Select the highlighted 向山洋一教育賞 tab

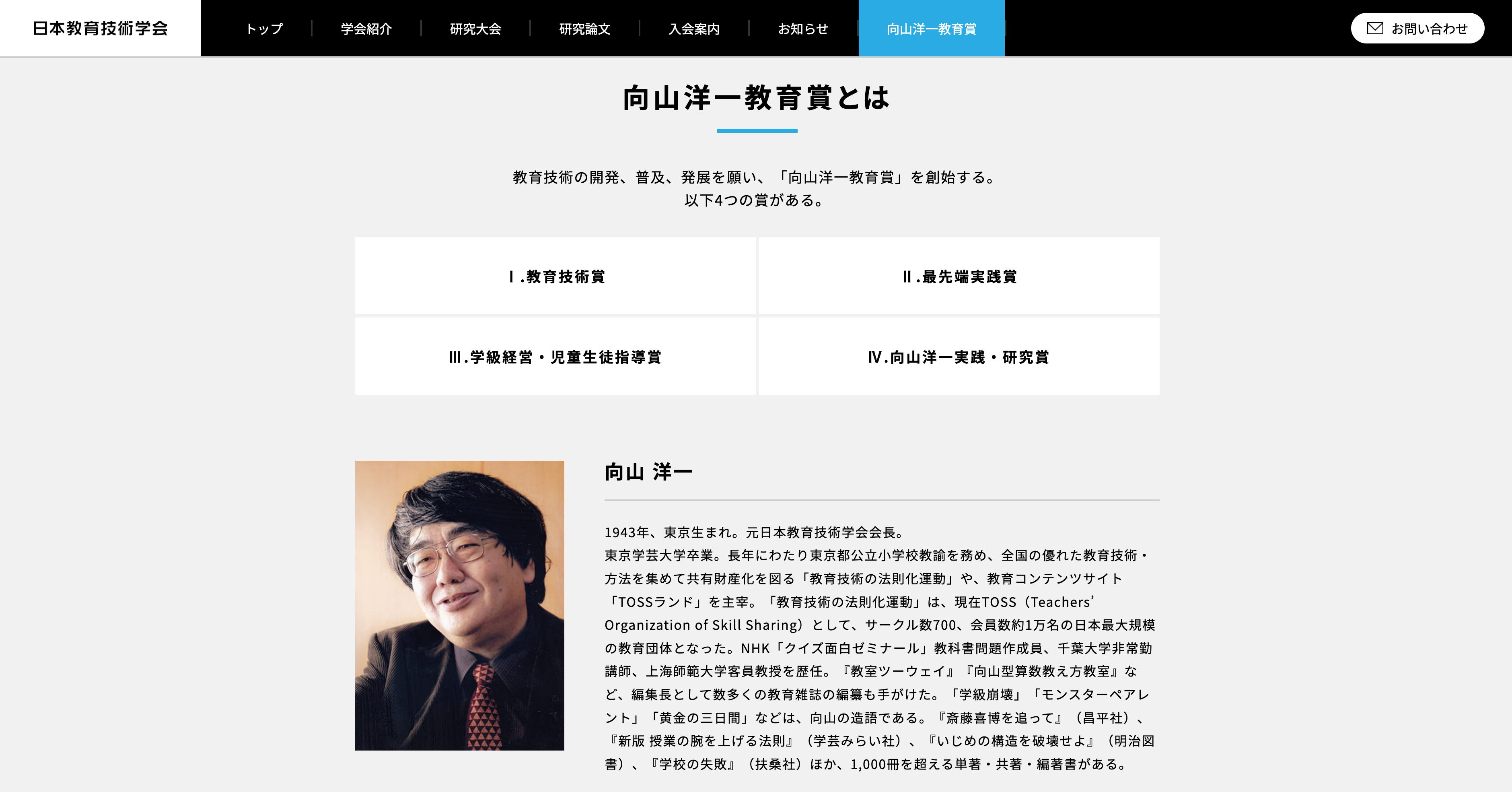(x=932, y=29)
